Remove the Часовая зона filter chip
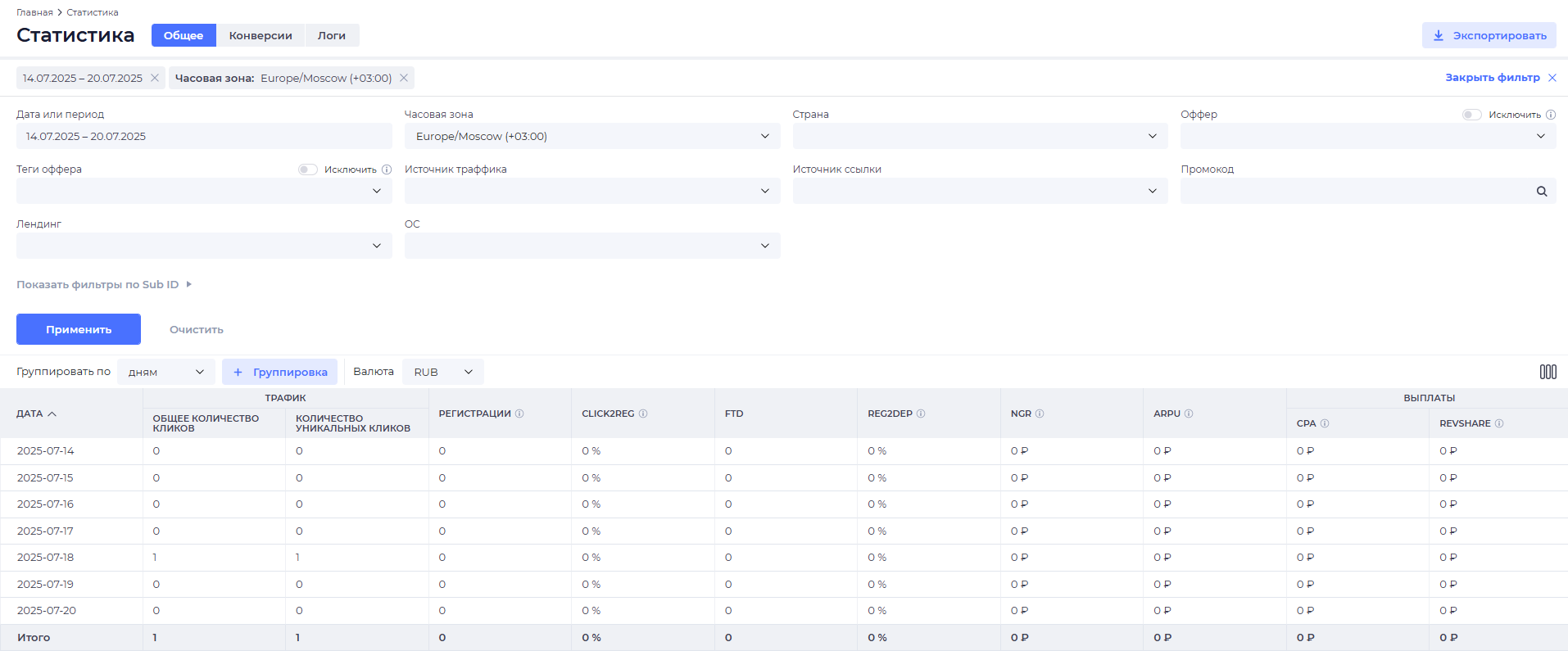The width and height of the screenshot is (1568, 651). [x=404, y=78]
